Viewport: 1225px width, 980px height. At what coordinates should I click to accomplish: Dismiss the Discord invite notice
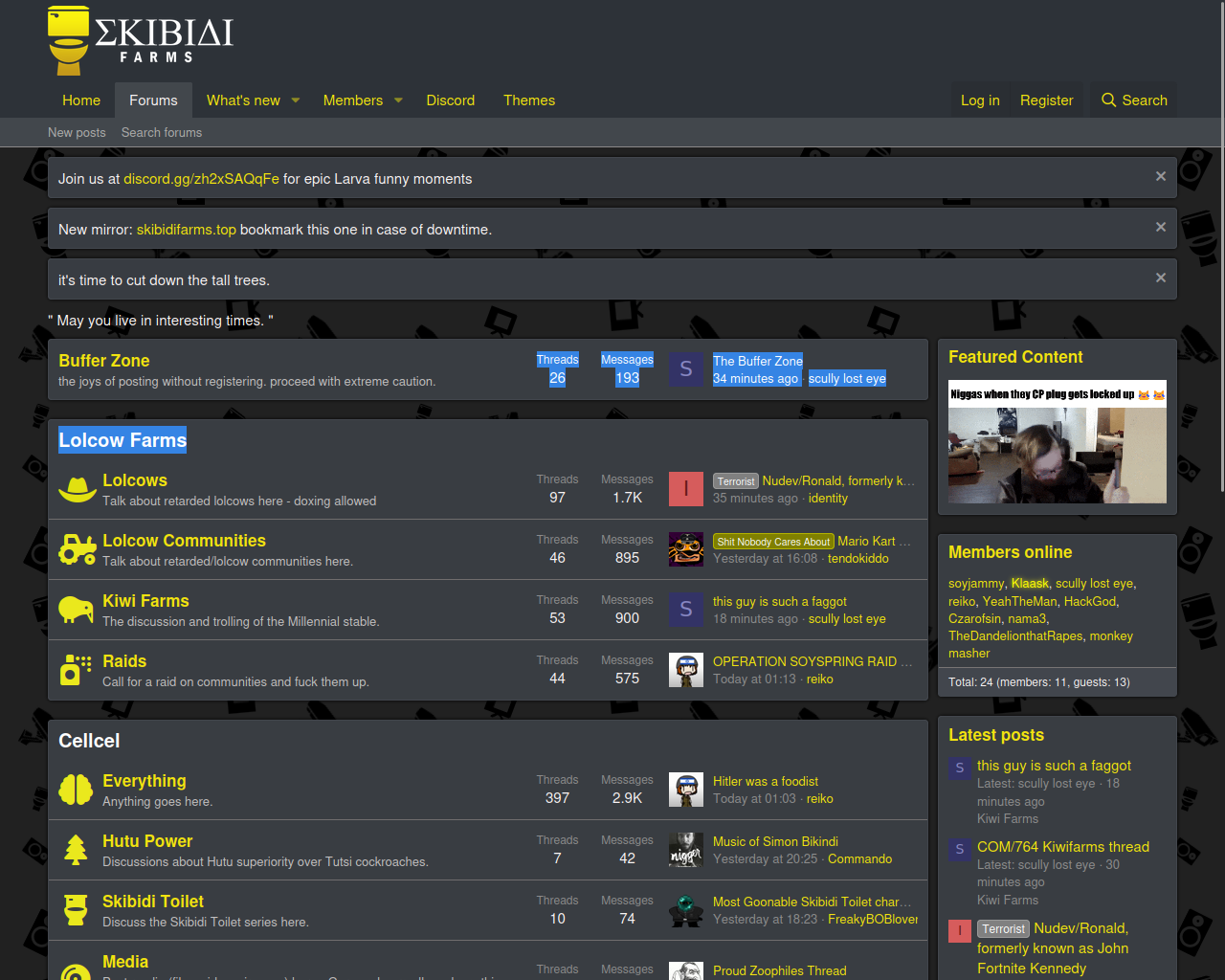tap(1160, 176)
